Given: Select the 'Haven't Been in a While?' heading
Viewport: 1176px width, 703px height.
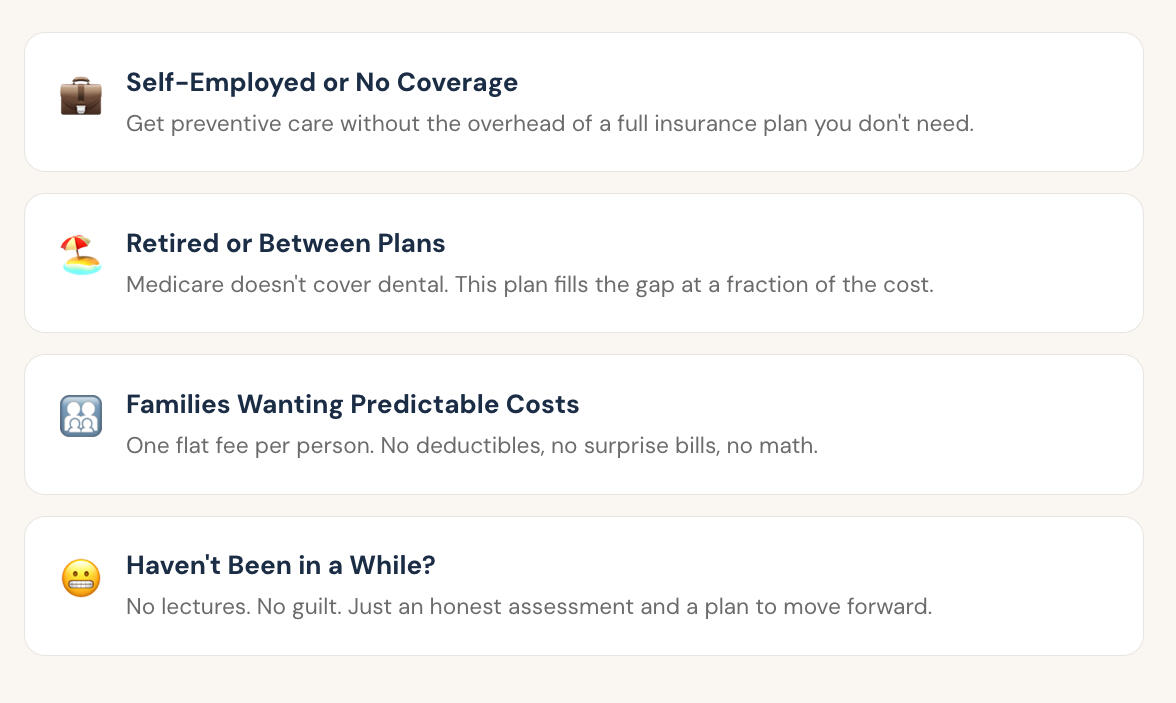Looking at the screenshot, I should pos(281,565).
